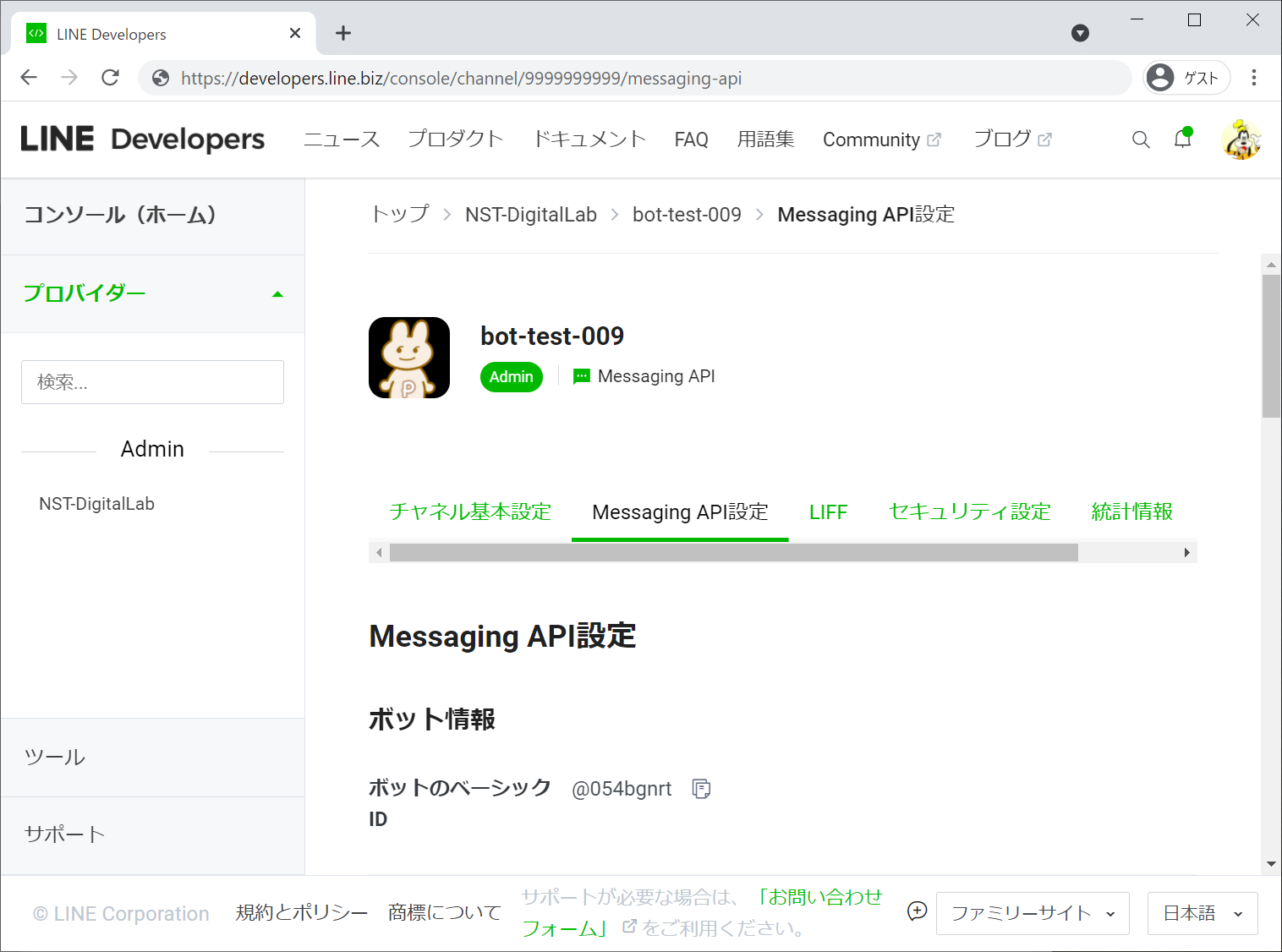Go forward with the browser forward arrow
Screen dimensions: 1282x952
pyautogui.click(x=69, y=78)
